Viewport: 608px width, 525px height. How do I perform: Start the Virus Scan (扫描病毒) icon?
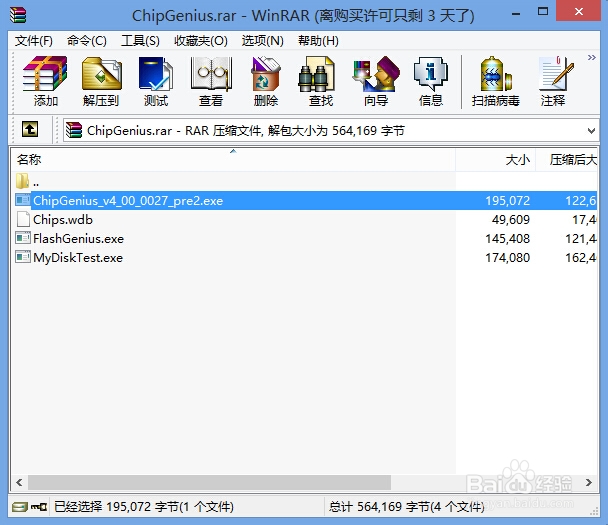495,81
